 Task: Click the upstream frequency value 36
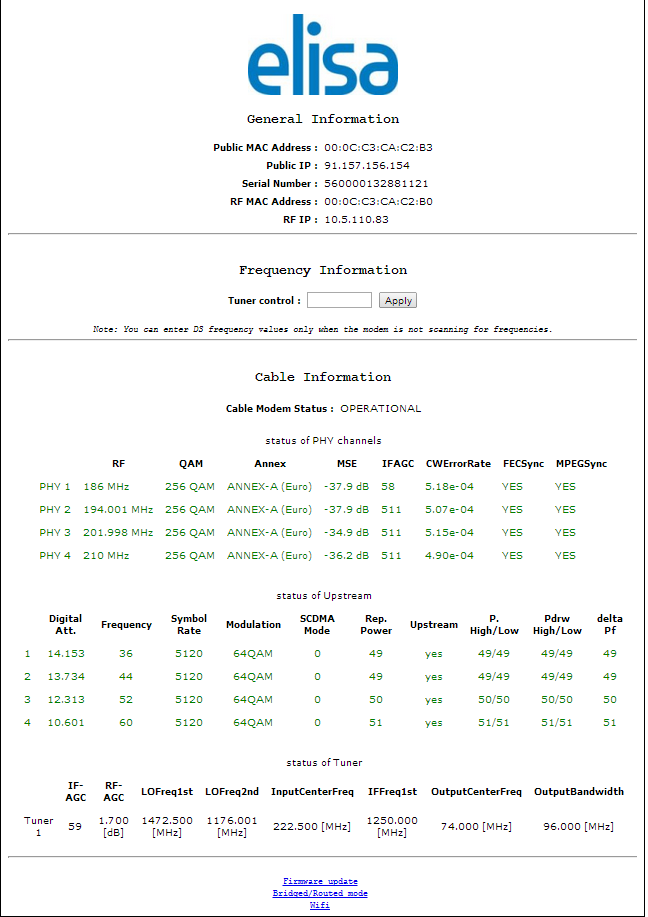click(126, 653)
